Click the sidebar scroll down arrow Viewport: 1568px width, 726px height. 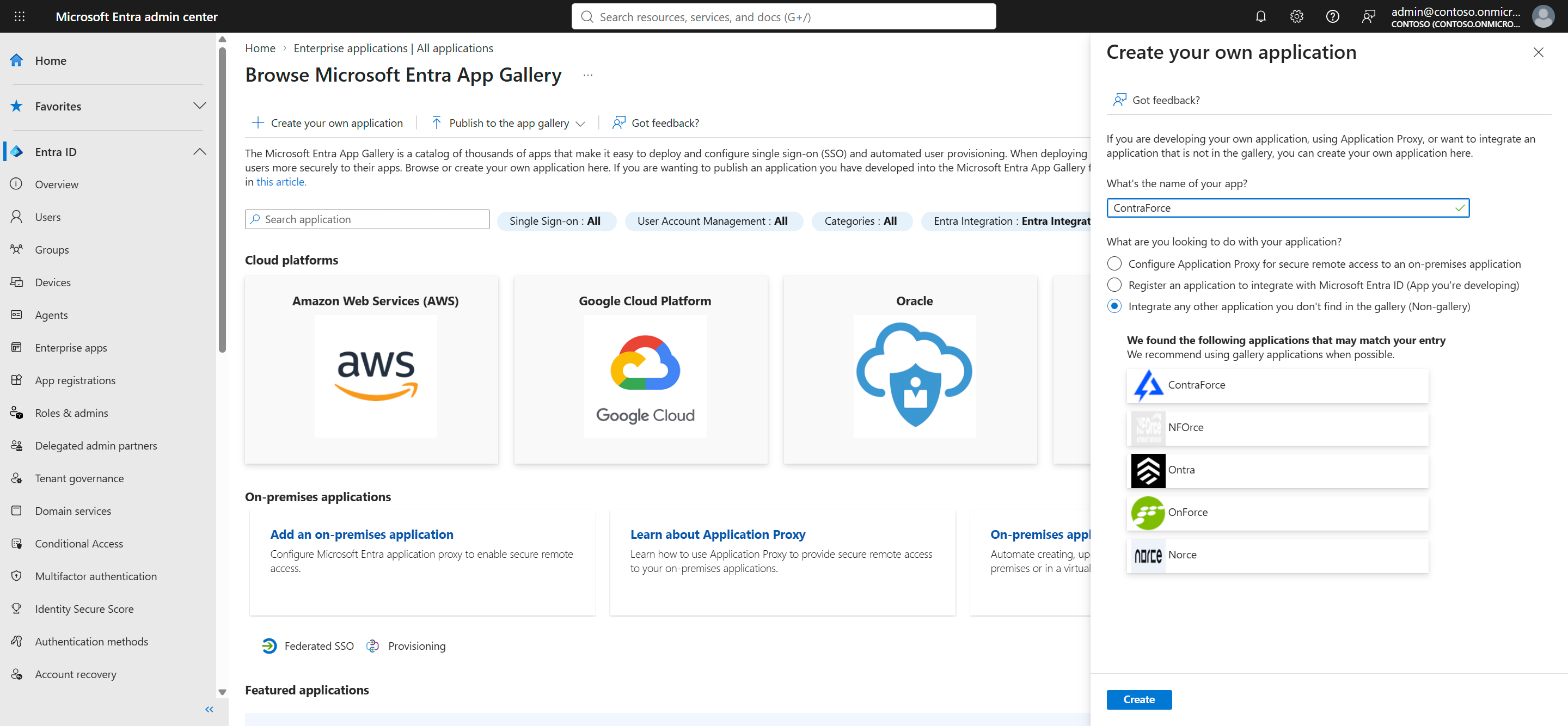click(222, 691)
